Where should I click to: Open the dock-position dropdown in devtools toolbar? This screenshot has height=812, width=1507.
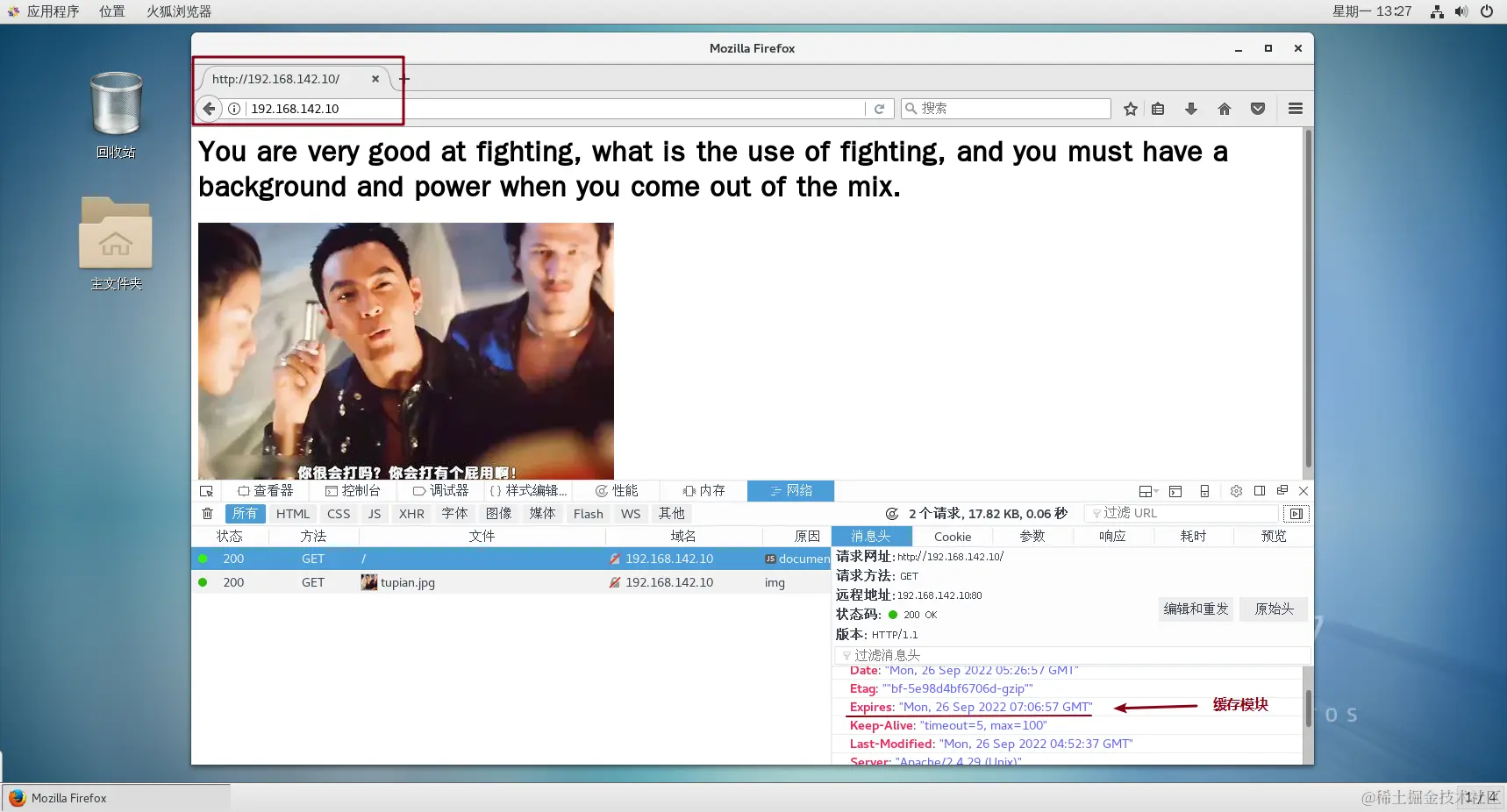[1149, 491]
